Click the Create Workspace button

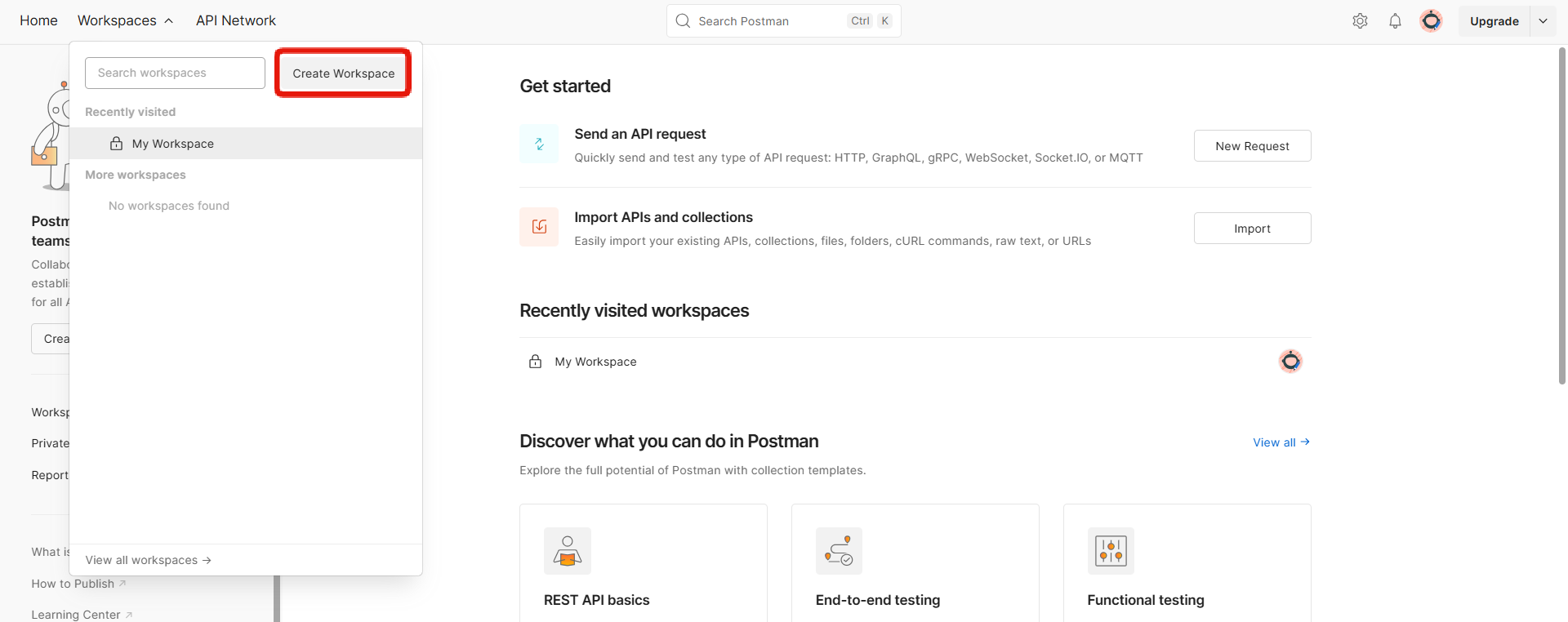pyautogui.click(x=343, y=73)
